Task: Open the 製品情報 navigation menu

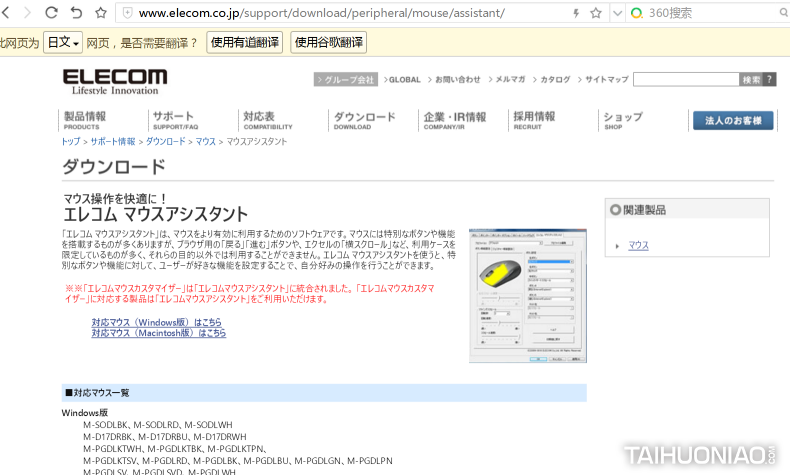Action: coord(85,120)
